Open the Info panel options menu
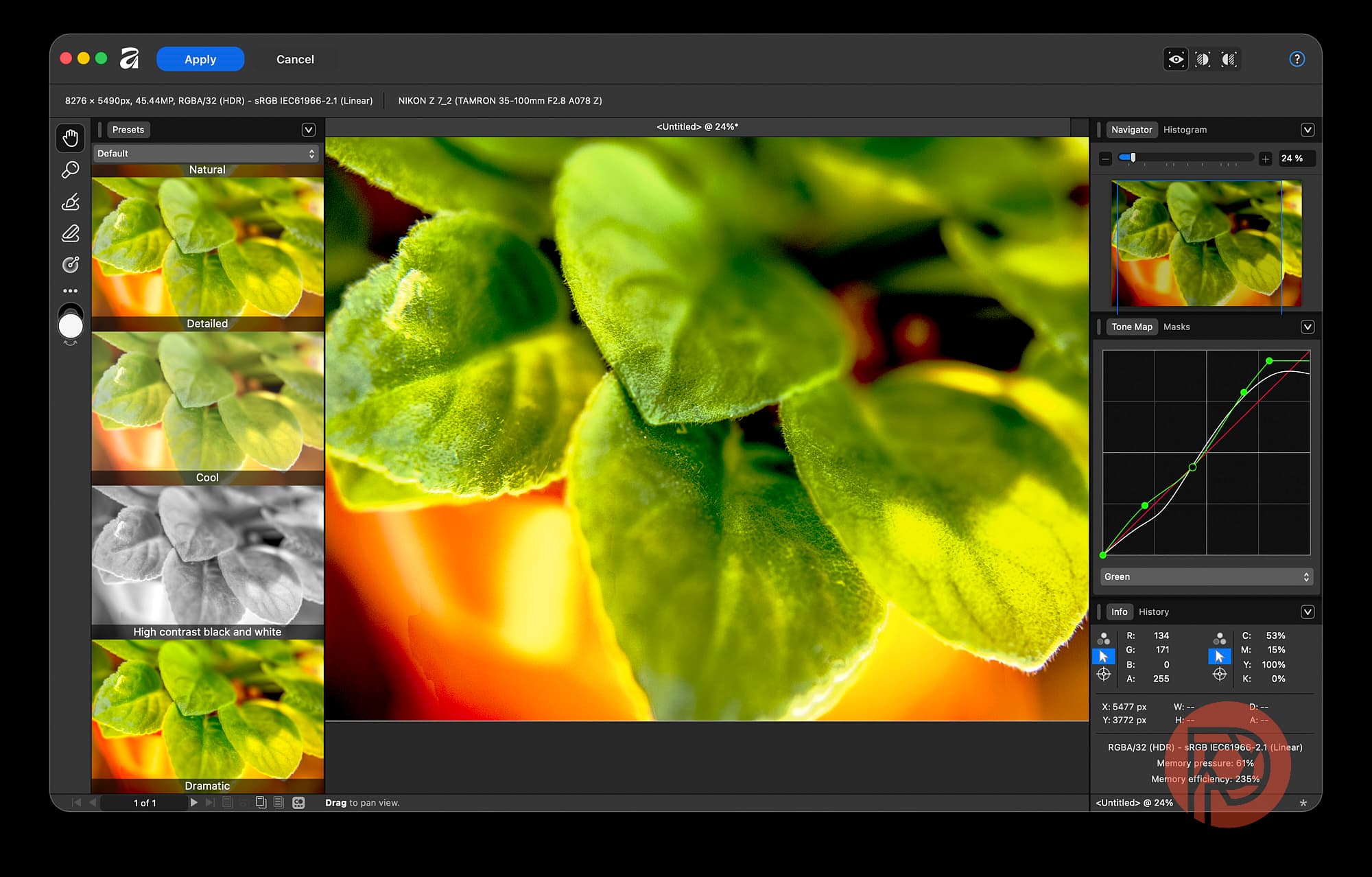The width and height of the screenshot is (1372, 877). click(1308, 611)
